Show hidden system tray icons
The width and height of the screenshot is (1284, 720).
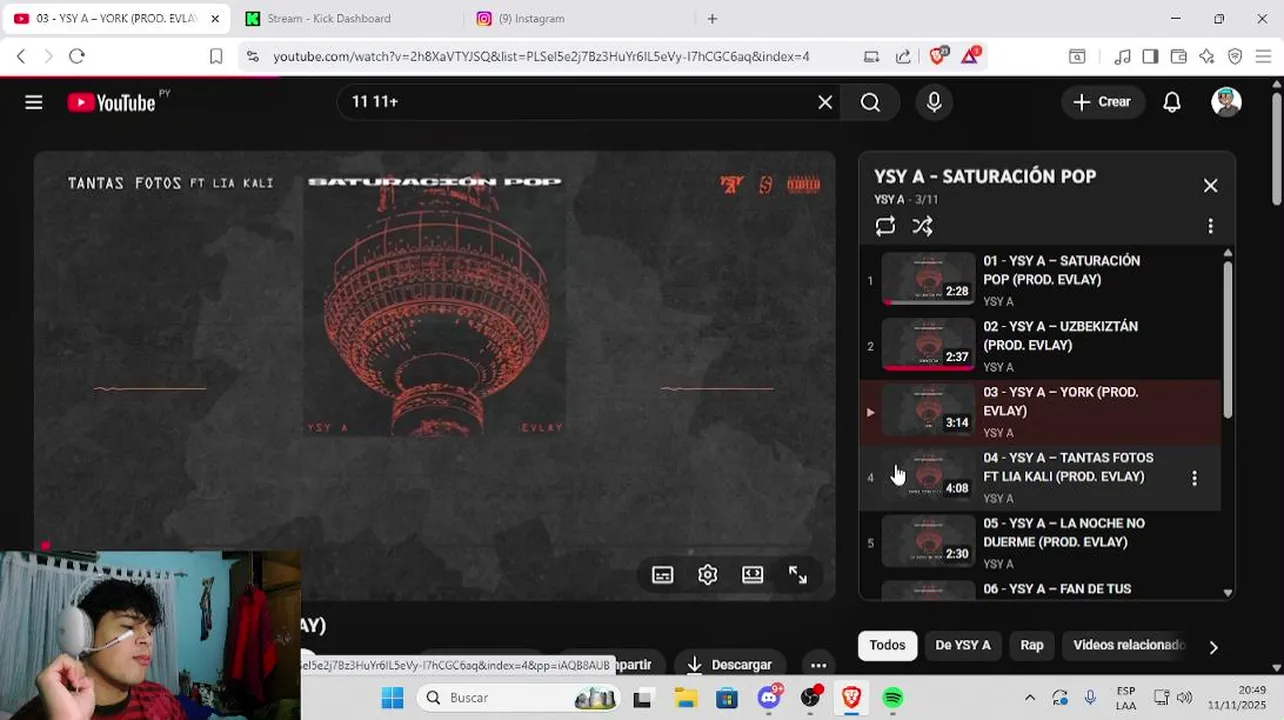point(1030,698)
